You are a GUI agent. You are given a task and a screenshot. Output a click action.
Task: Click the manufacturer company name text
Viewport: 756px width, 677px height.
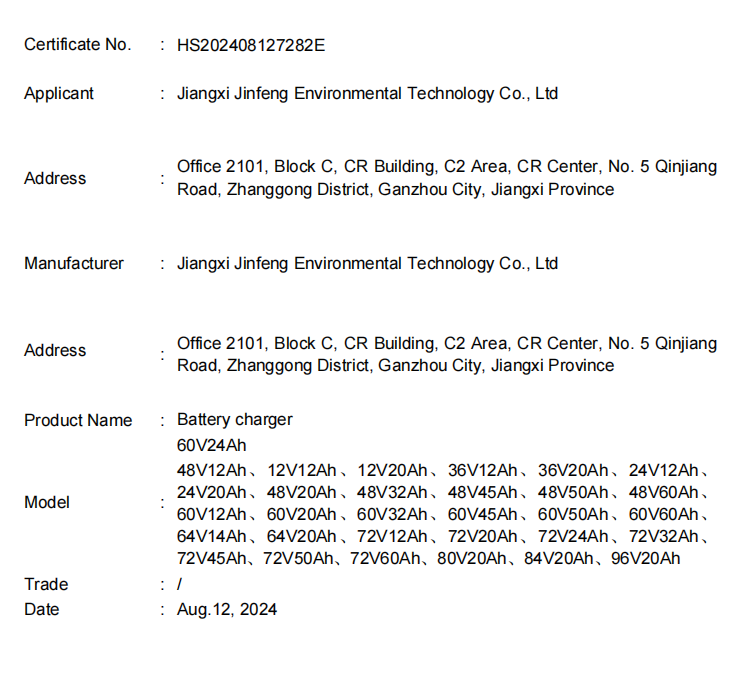367,264
